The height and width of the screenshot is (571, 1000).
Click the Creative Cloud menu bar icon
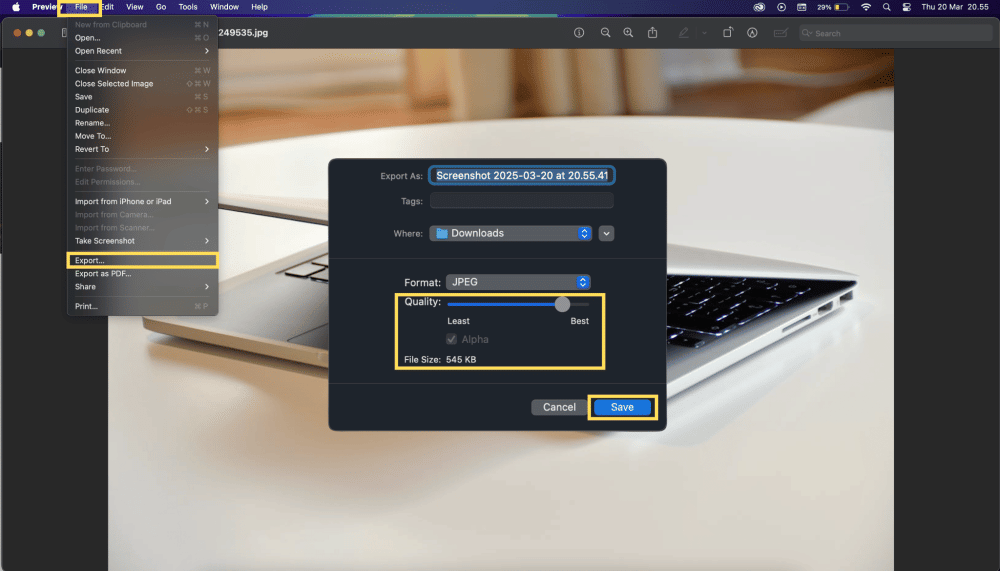click(759, 7)
